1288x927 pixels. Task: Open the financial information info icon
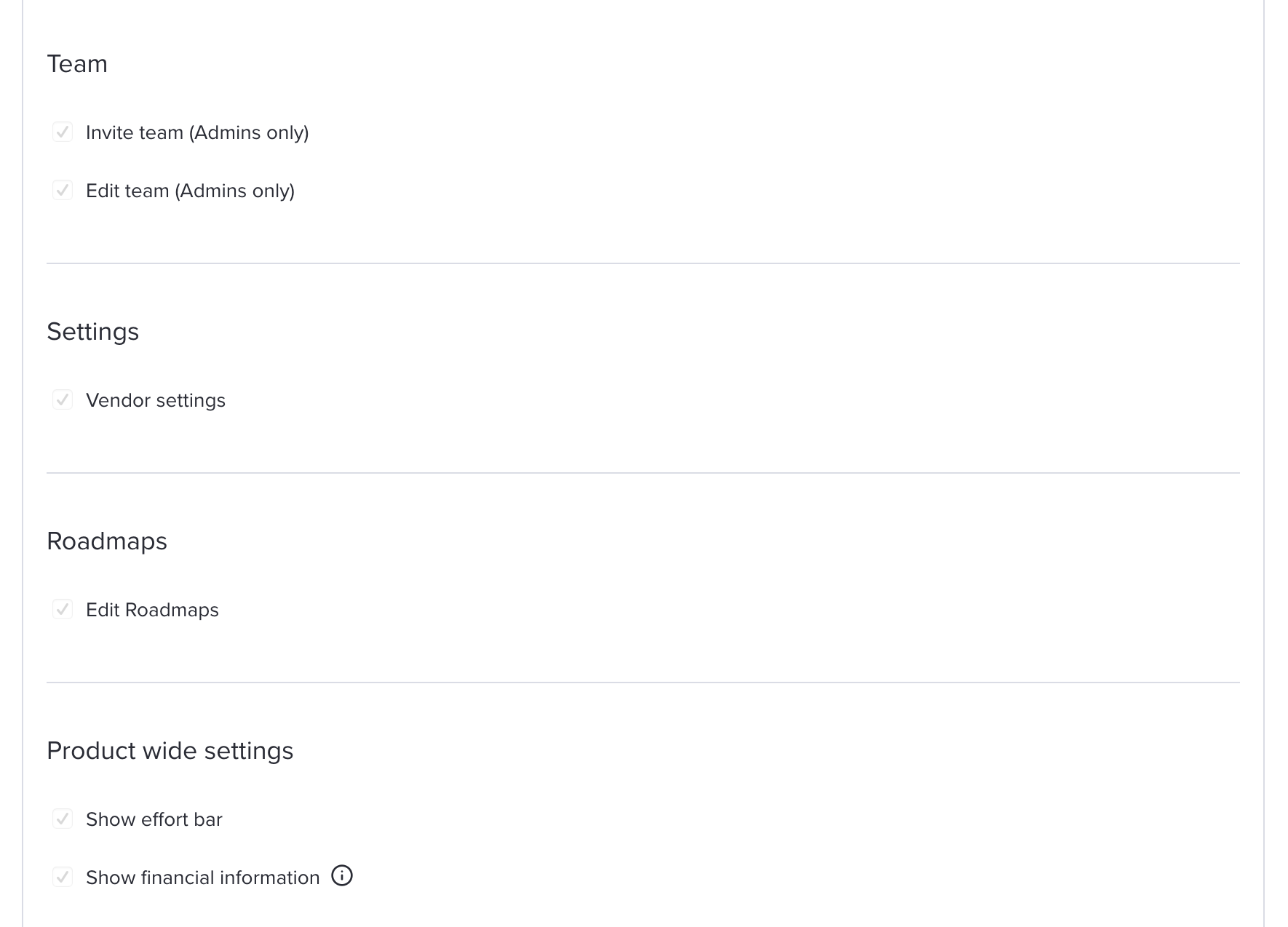click(342, 875)
